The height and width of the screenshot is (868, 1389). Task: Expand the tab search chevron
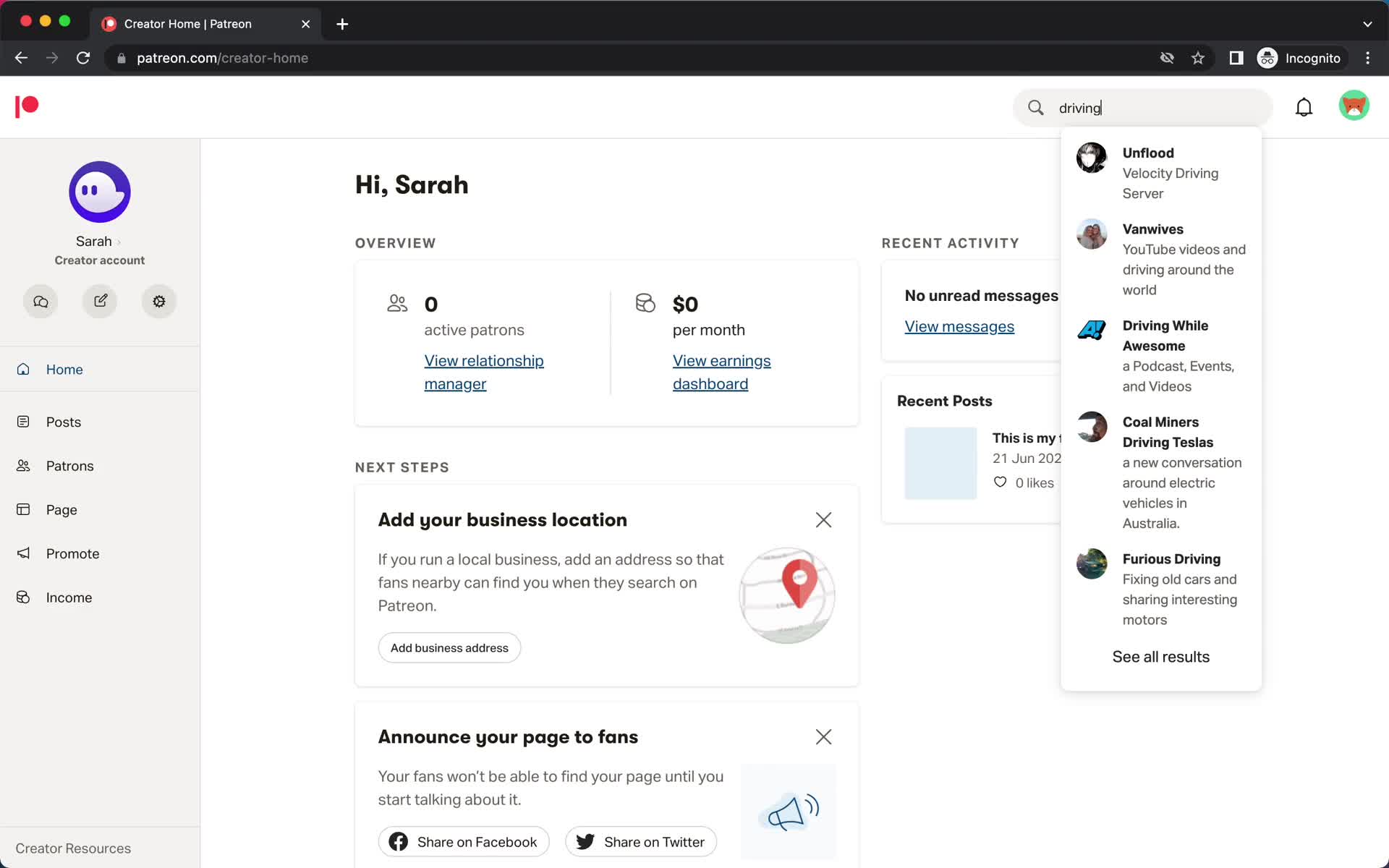[x=1367, y=24]
